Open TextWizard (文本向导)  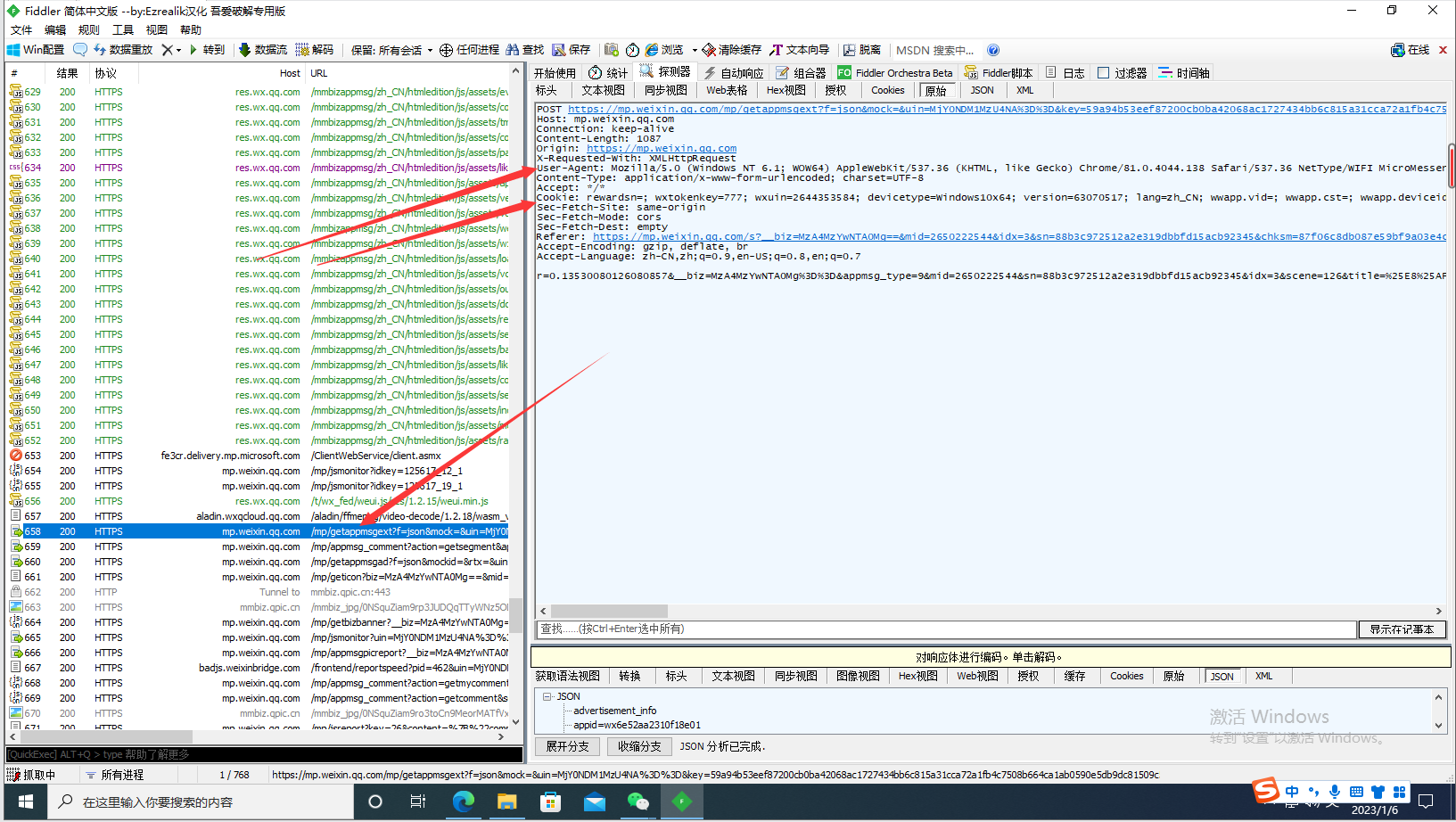point(800,50)
